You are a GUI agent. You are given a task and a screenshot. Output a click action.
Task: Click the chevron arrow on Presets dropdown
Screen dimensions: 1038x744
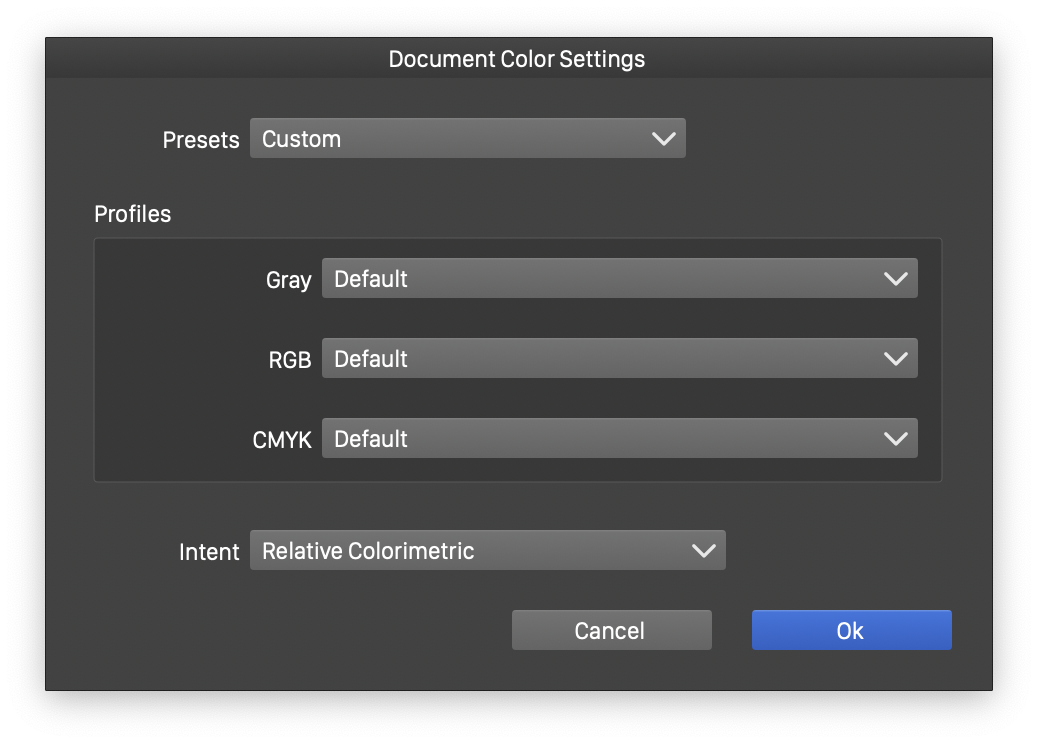664,139
